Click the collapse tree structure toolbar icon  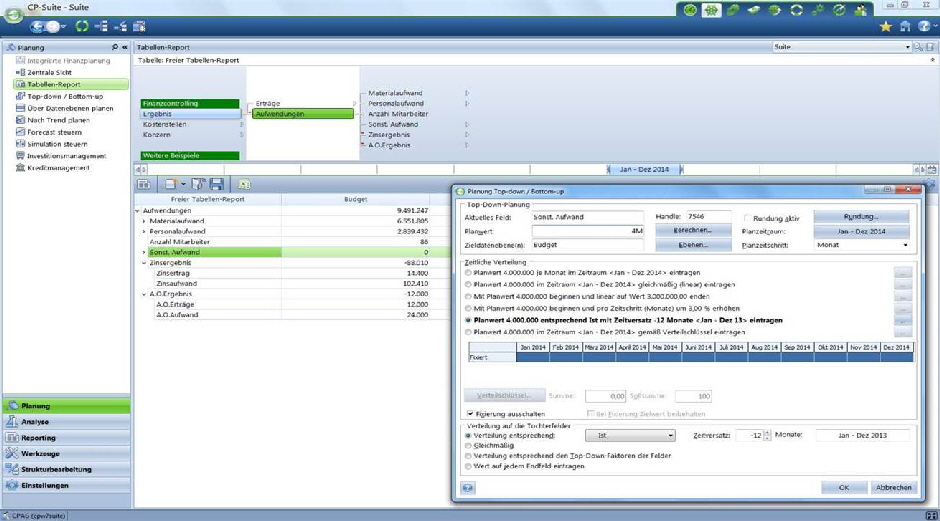(120, 26)
